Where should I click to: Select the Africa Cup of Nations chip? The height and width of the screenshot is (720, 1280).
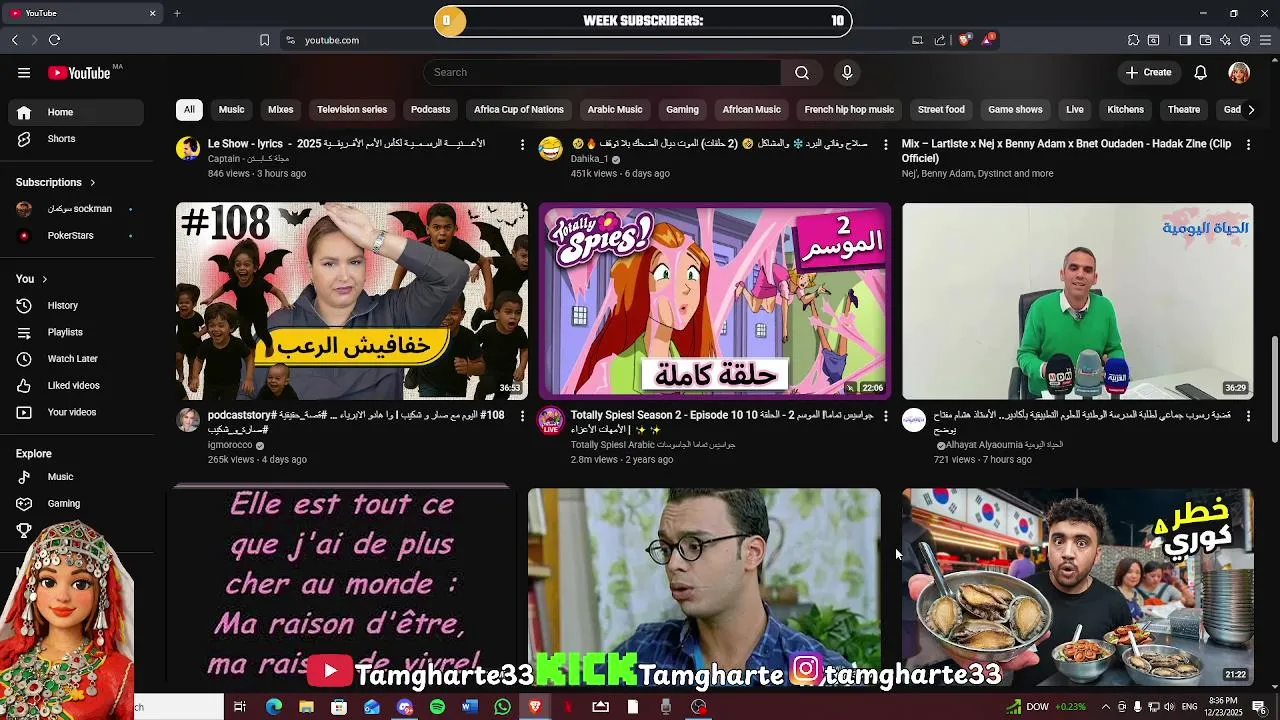click(519, 110)
